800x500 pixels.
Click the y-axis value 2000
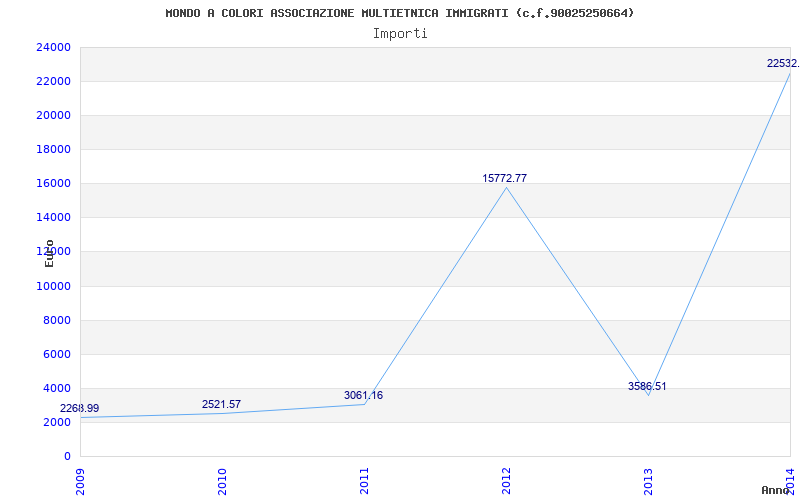[56, 422]
